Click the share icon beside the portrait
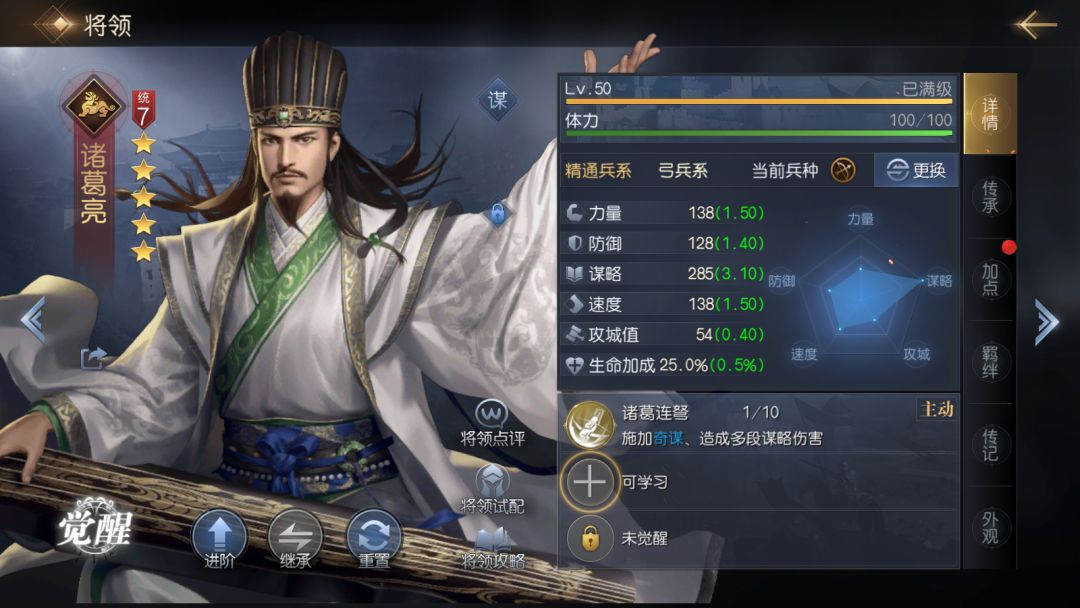The image size is (1080, 608). (93, 357)
